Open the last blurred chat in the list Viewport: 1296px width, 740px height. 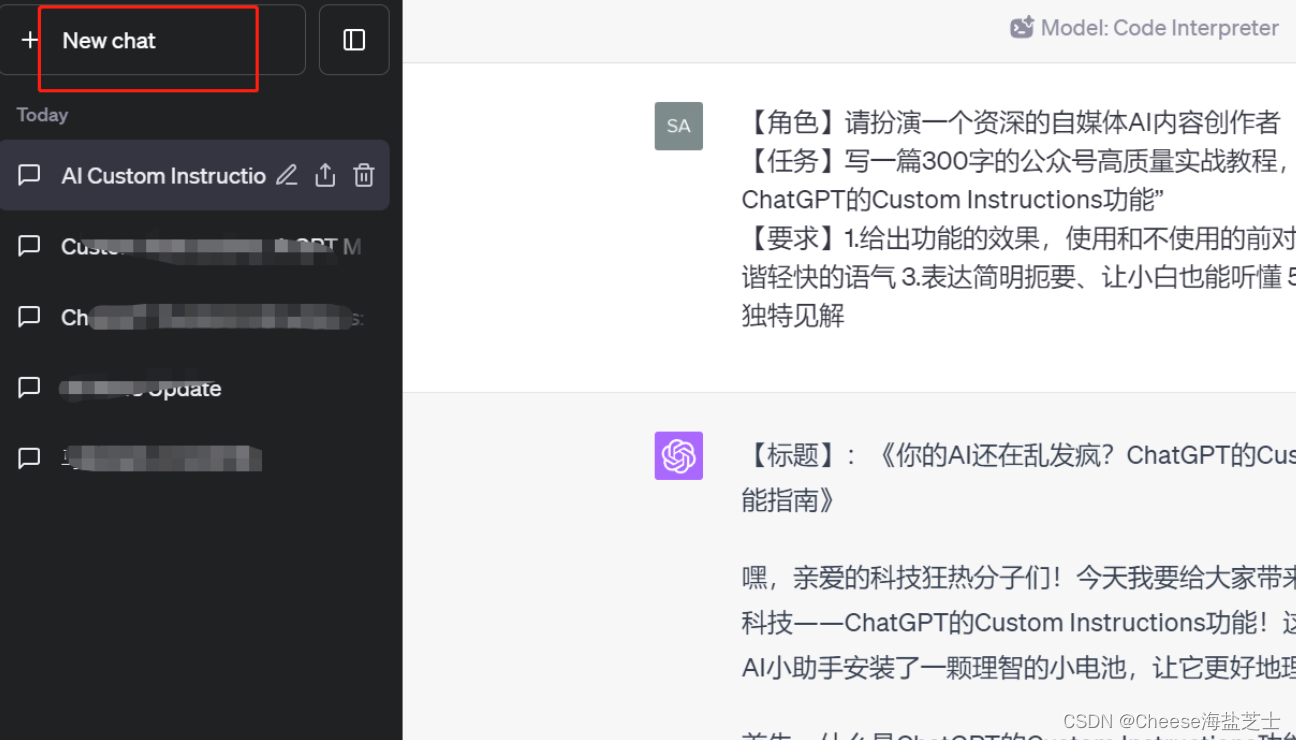(x=194, y=458)
